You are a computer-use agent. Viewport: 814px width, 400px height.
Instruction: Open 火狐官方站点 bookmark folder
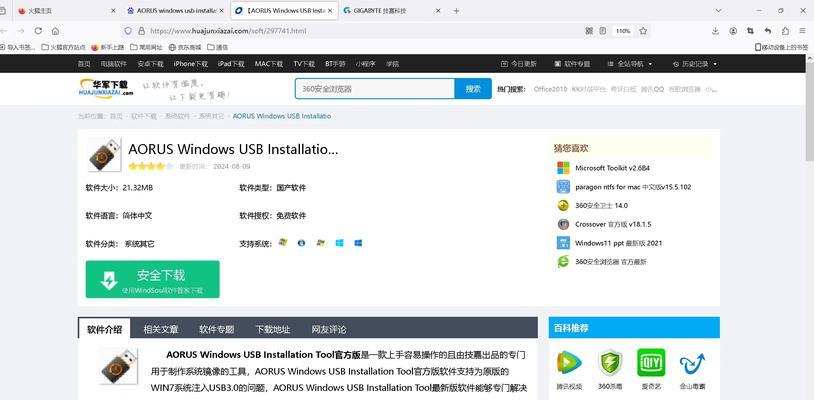coord(64,47)
